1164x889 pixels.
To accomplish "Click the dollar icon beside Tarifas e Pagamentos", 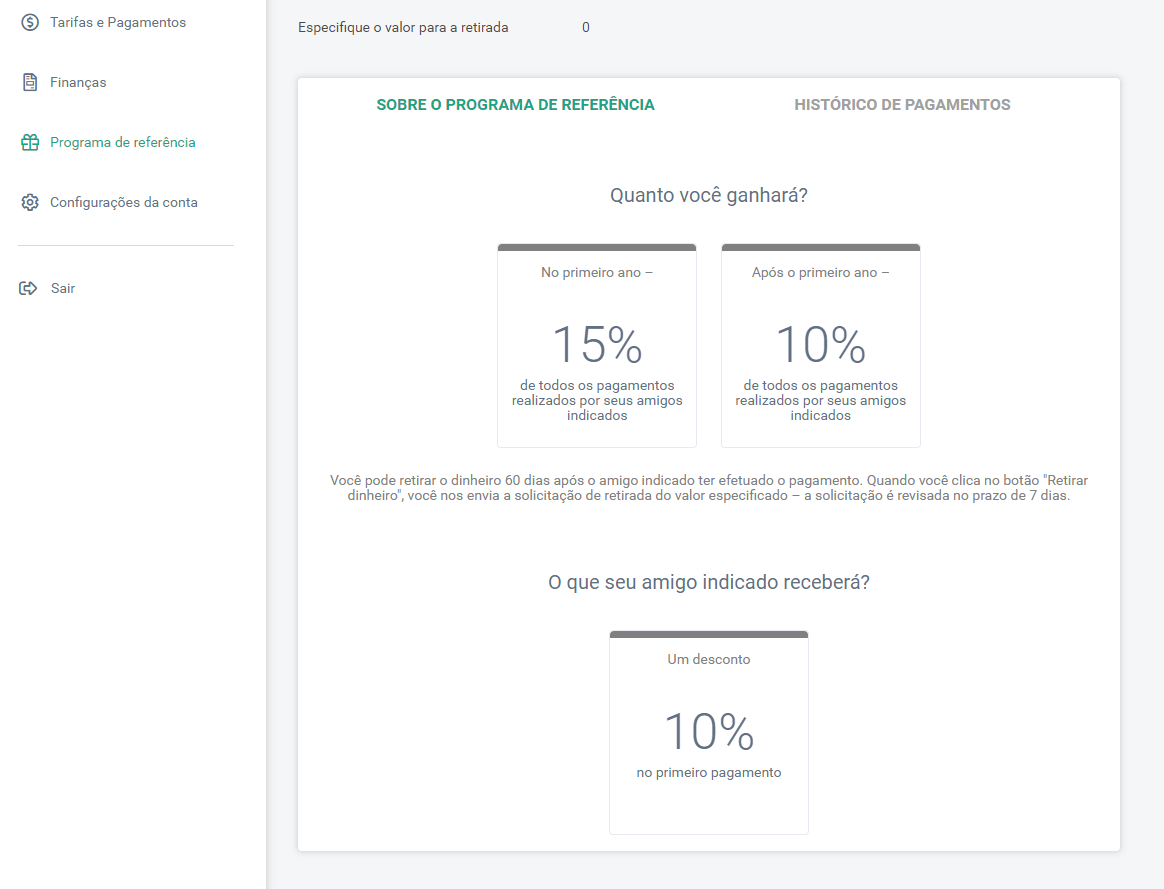I will tap(30, 22).
